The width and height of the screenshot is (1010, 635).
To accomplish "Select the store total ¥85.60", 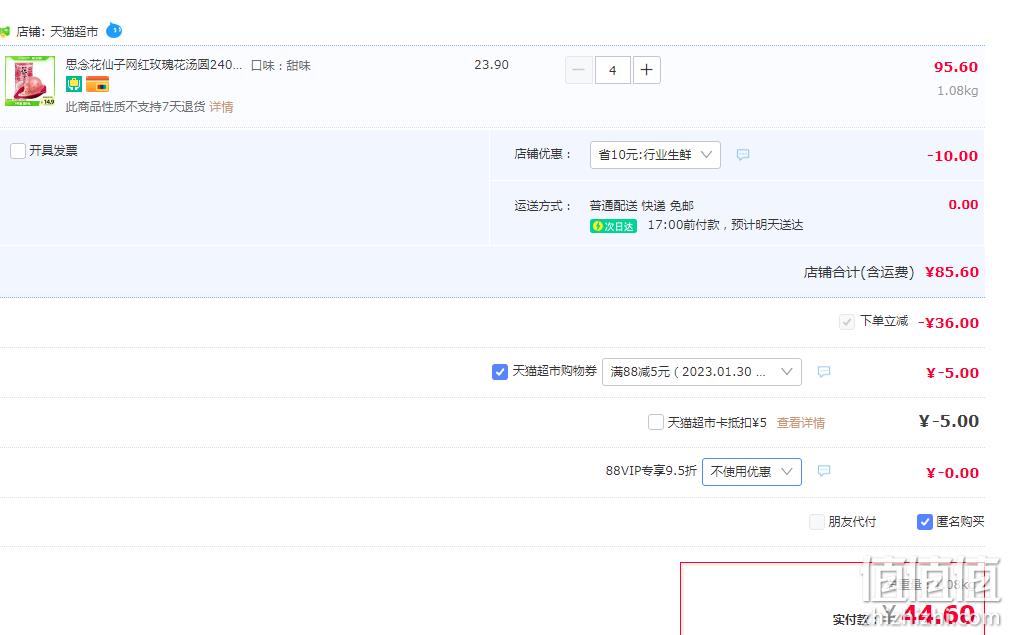I will (x=951, y=272).
